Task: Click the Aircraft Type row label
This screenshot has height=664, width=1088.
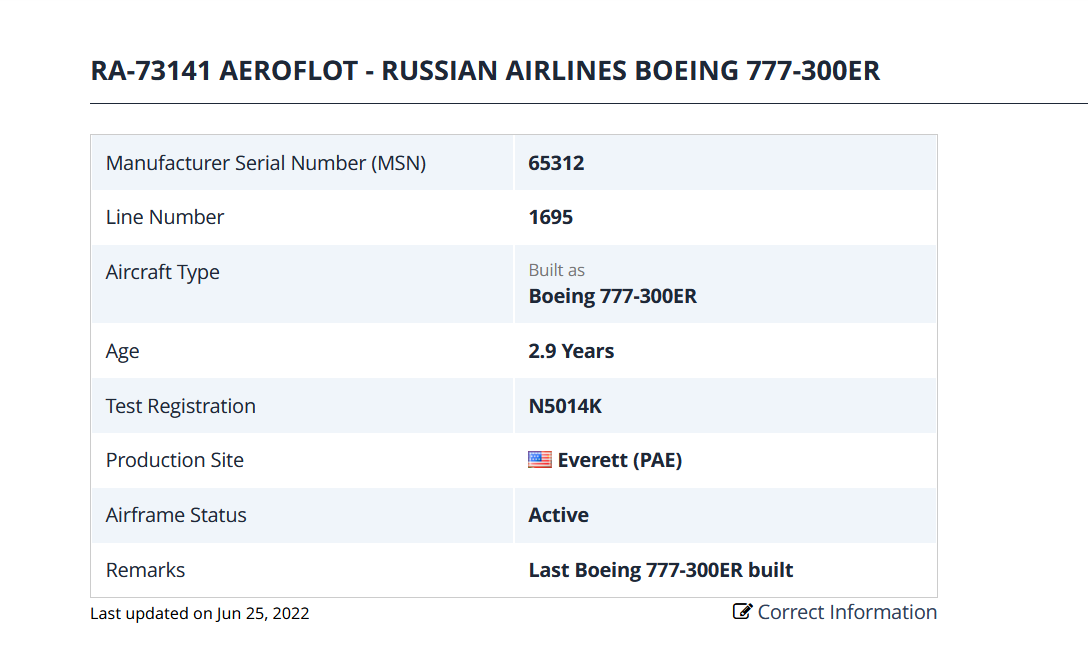Action: [x=162, y=272]
